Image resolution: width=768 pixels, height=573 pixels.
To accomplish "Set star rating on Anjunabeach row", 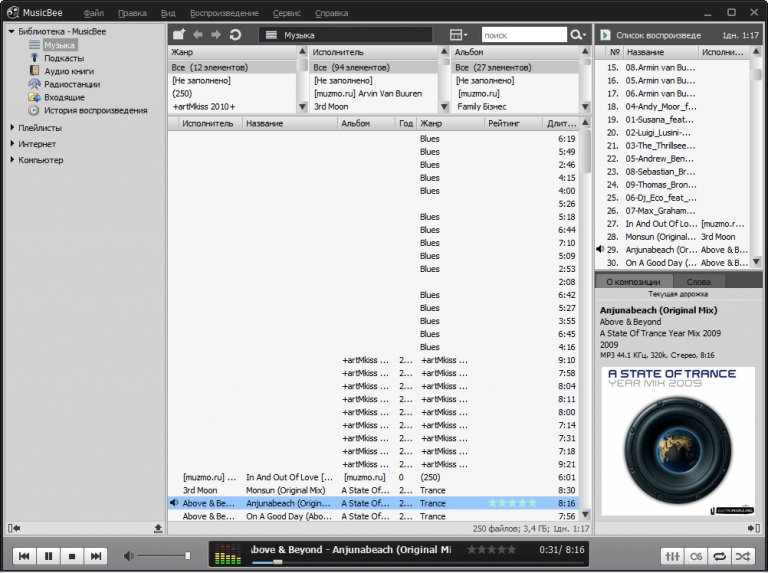I will click(512, 503).
